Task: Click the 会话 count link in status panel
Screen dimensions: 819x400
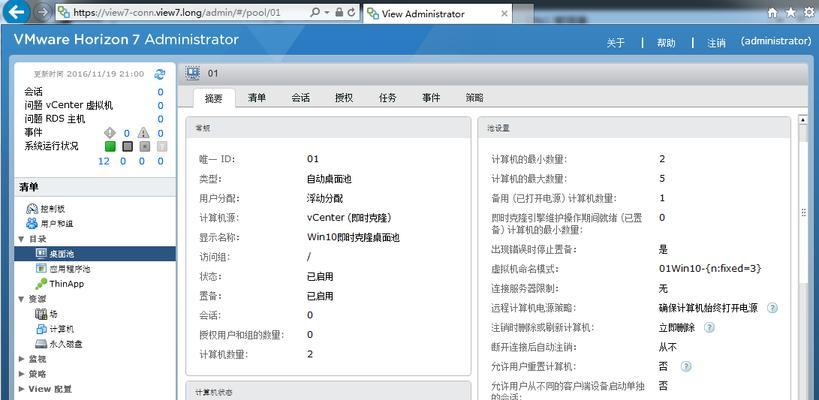Action: [x=160, y=92]
